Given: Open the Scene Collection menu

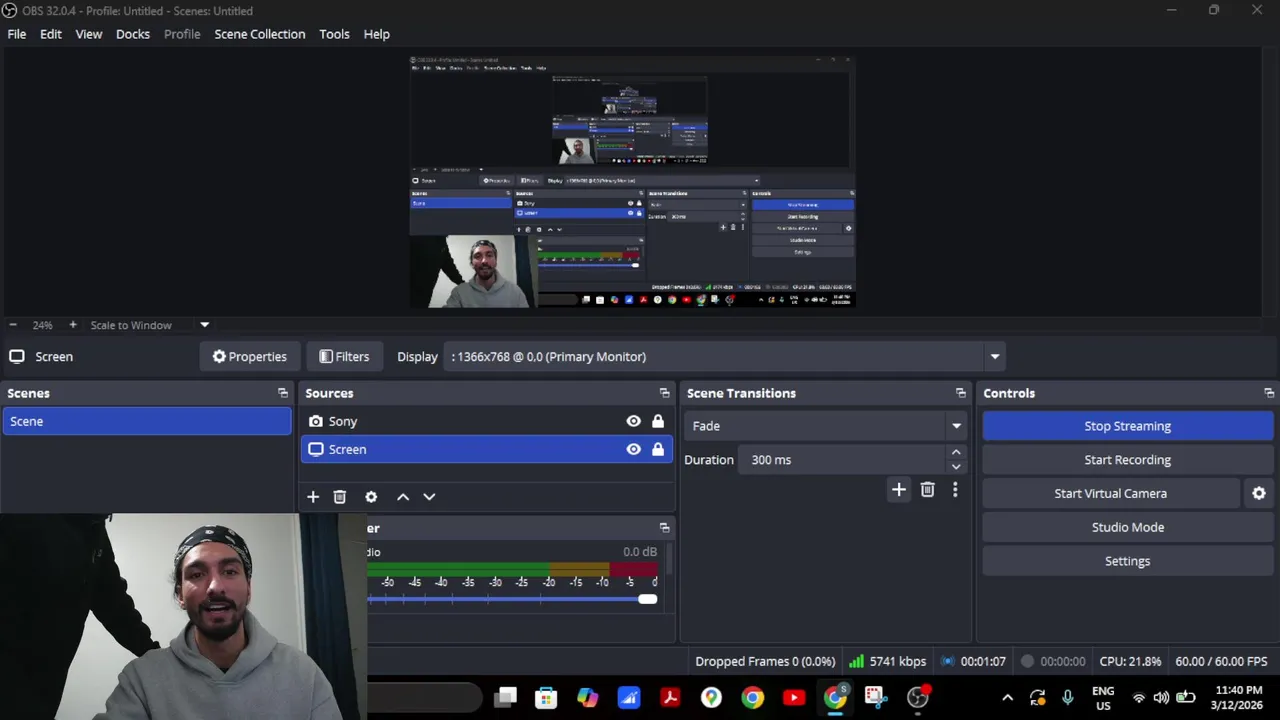Looking at the screenshot, I should click(x=260, y=34).
